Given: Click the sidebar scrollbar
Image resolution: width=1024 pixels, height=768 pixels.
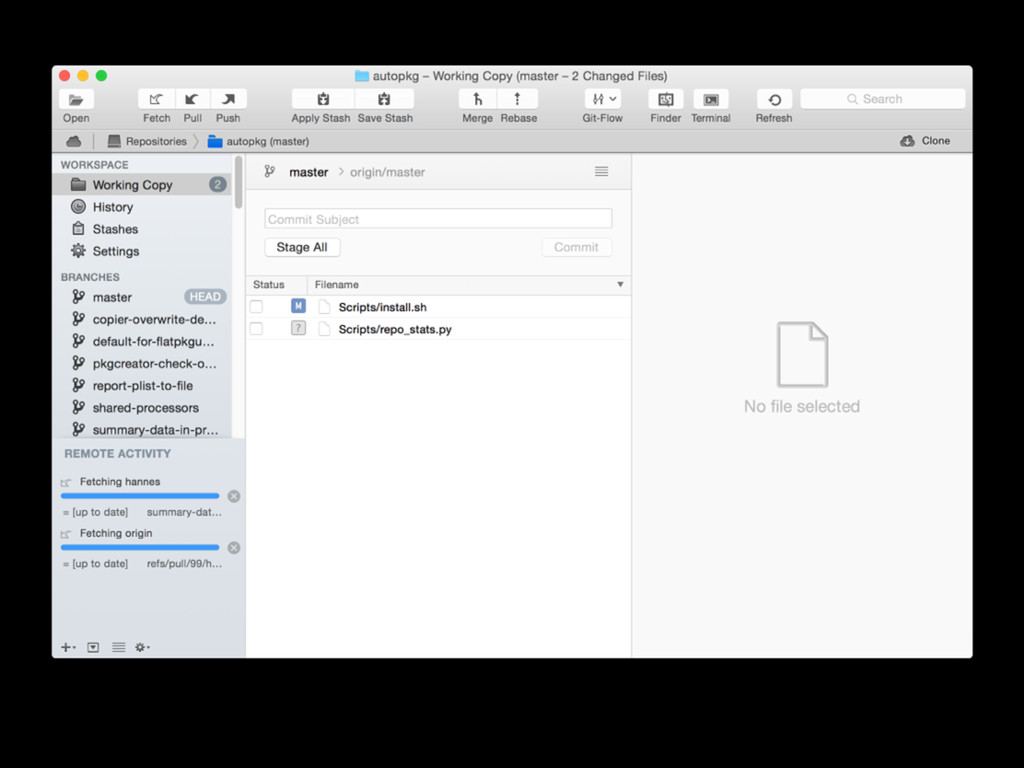Looking at the screenshot, I should point(238,183).
